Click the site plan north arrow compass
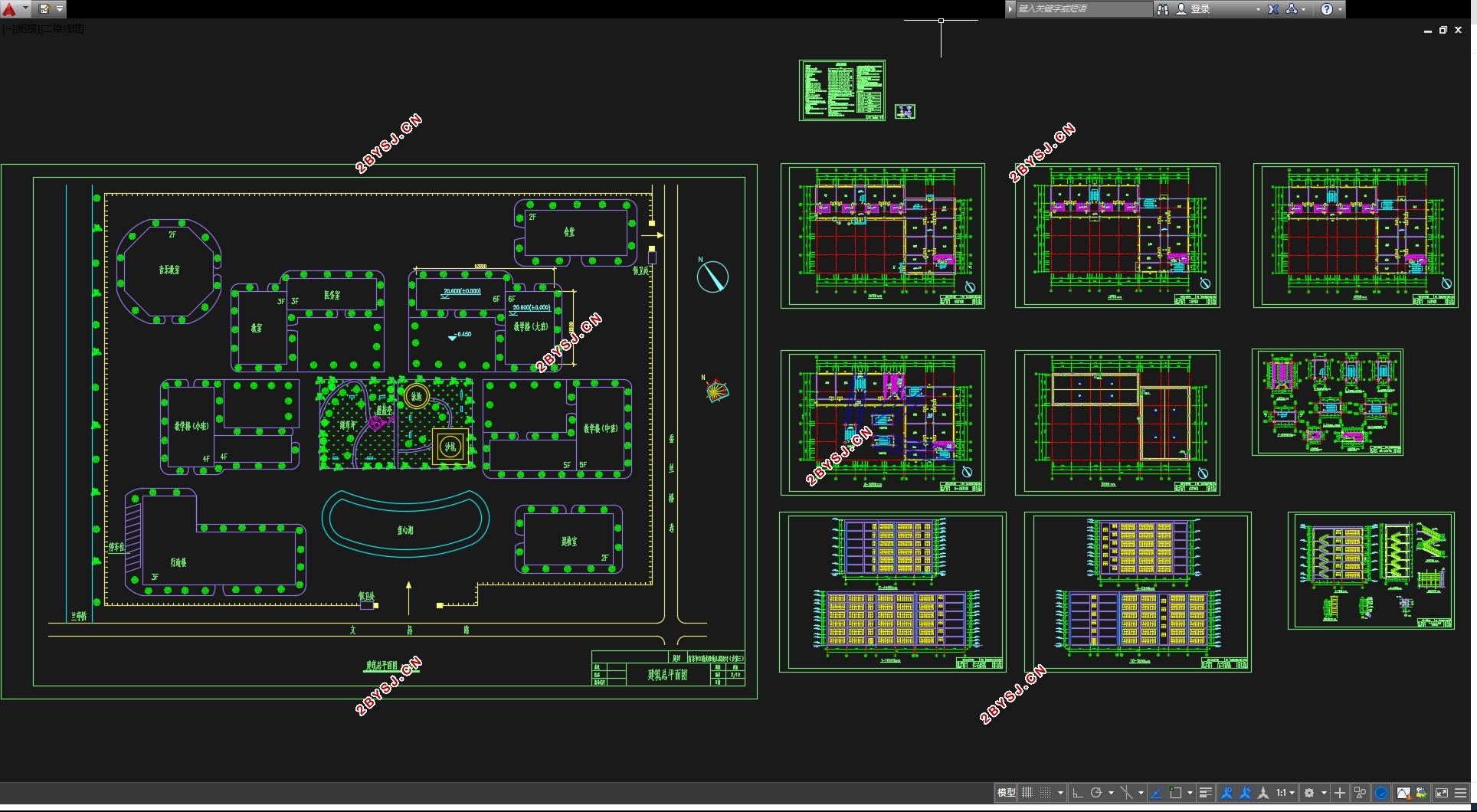This screenshot has height=812, width=1477. tap(712, 277)
